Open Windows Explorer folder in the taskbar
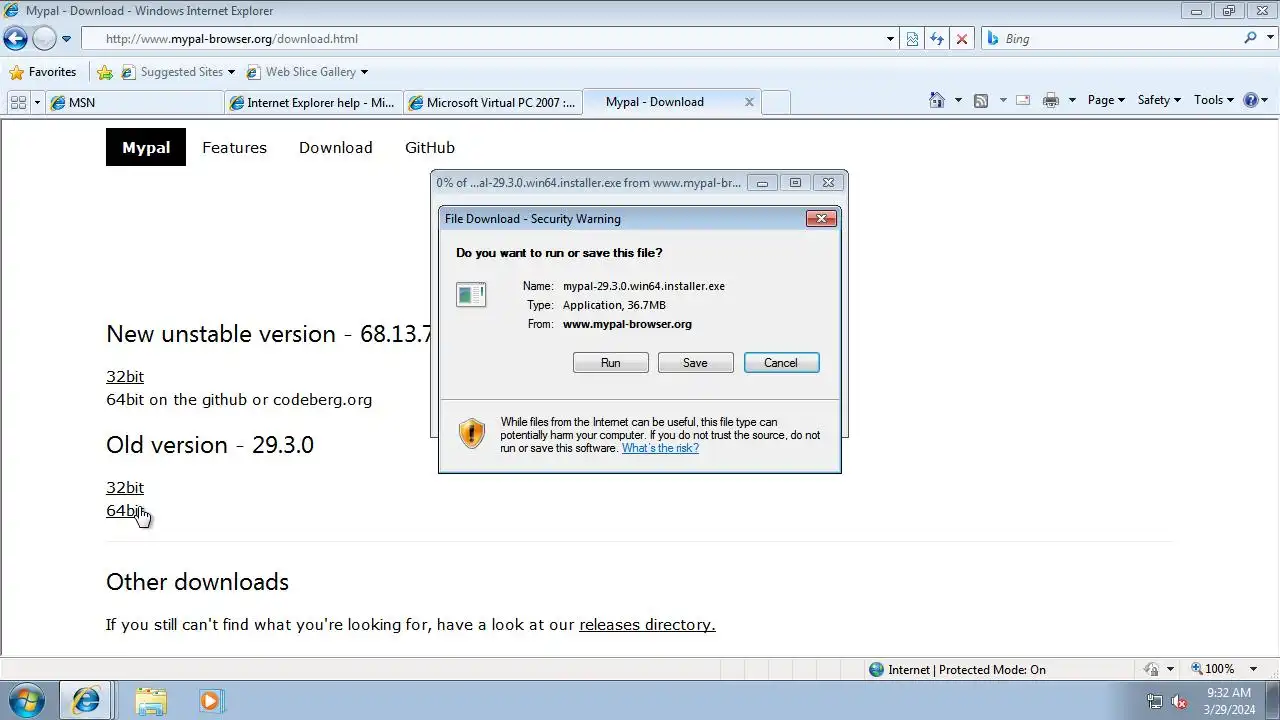The image size is (1280, 720). click(150, 701)
